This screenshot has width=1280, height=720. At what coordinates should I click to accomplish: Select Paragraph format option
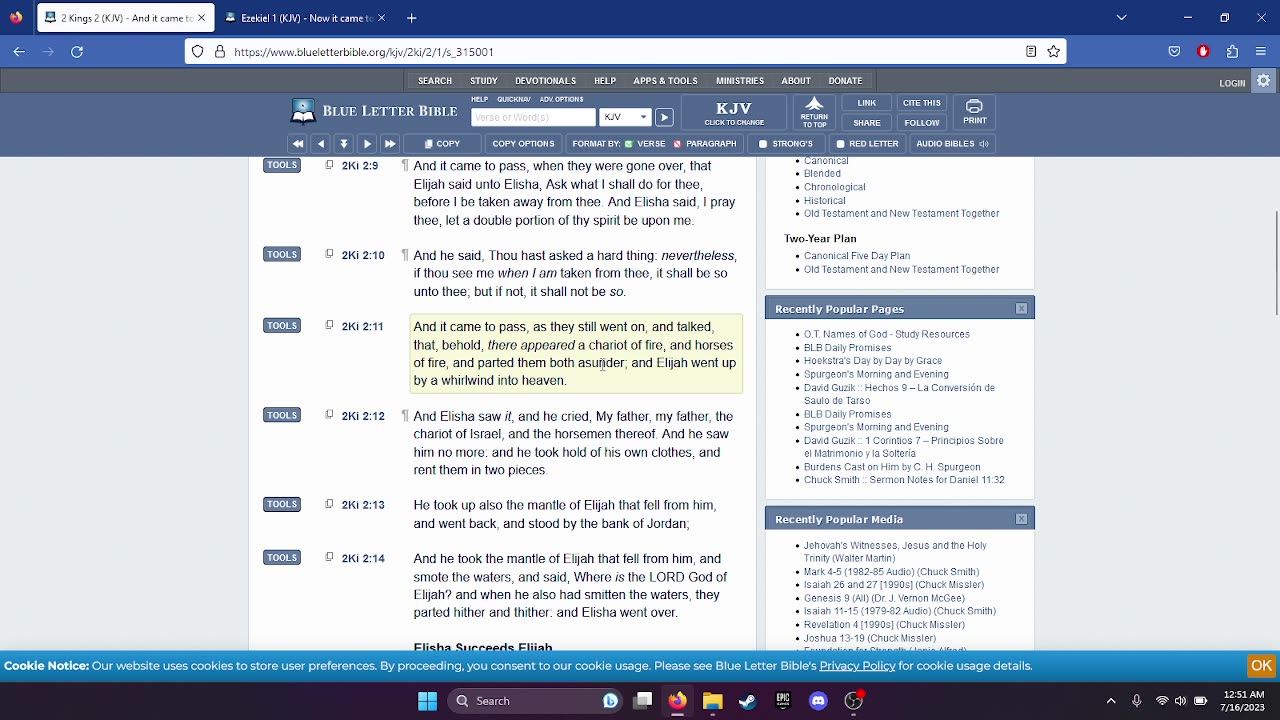[x=705, y=144]
